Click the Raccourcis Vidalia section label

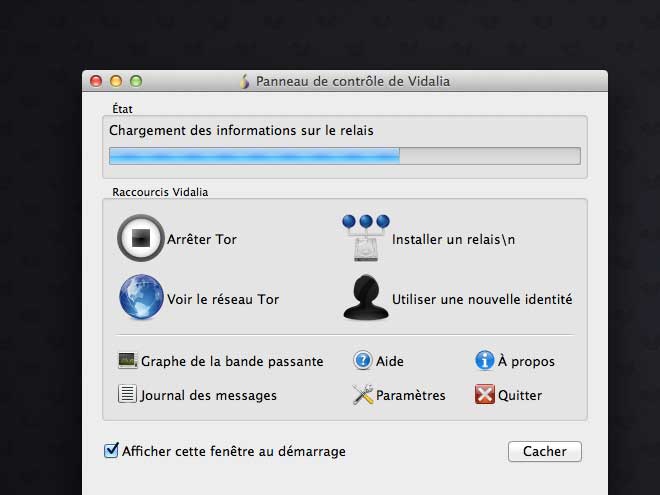160,192
